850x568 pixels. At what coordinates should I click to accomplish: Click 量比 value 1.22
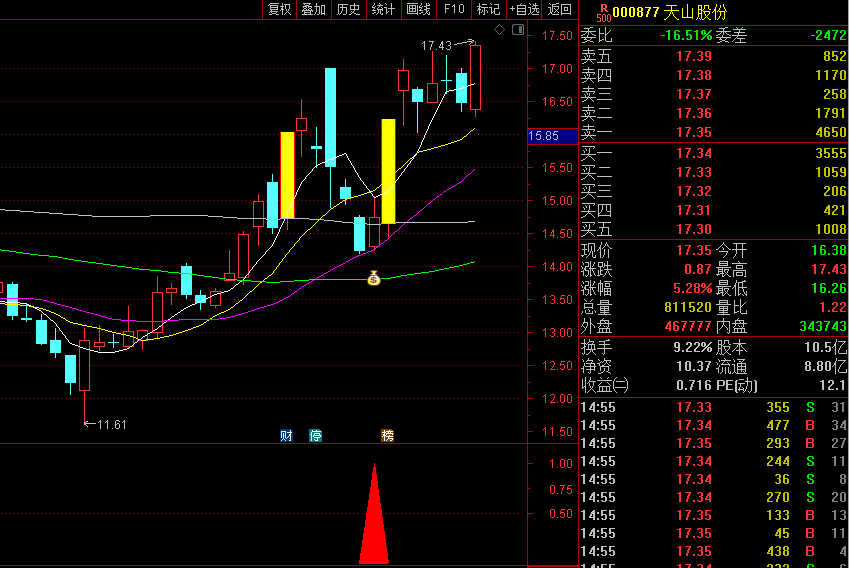coord(832,307)
